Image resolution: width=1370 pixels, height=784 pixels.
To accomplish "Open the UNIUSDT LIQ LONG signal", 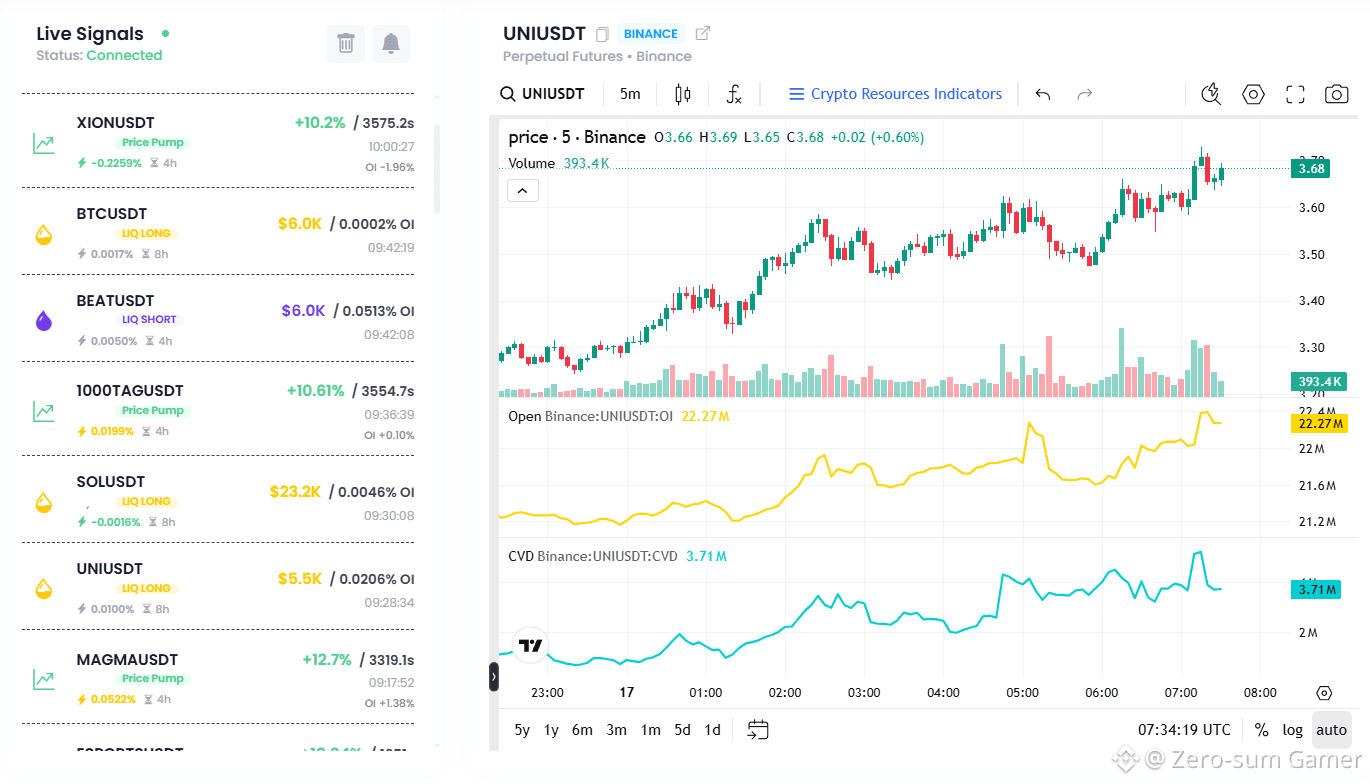I will click(x=218, y=587).
